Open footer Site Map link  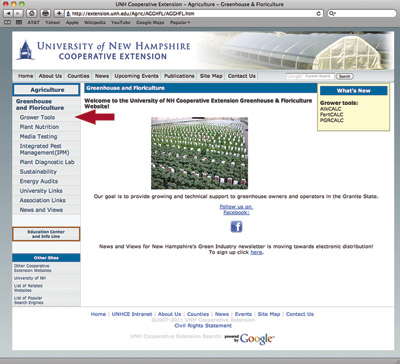pos(269,314)
